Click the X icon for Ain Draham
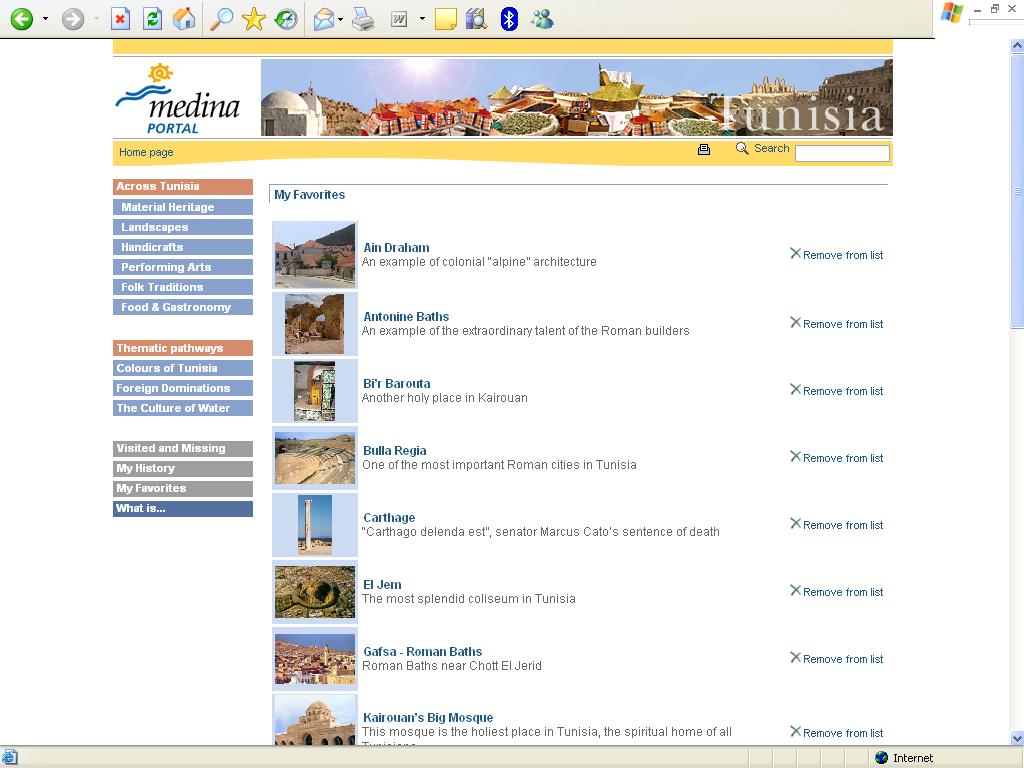Screen dimensions: 1024x768 click(x=795, y=253)
